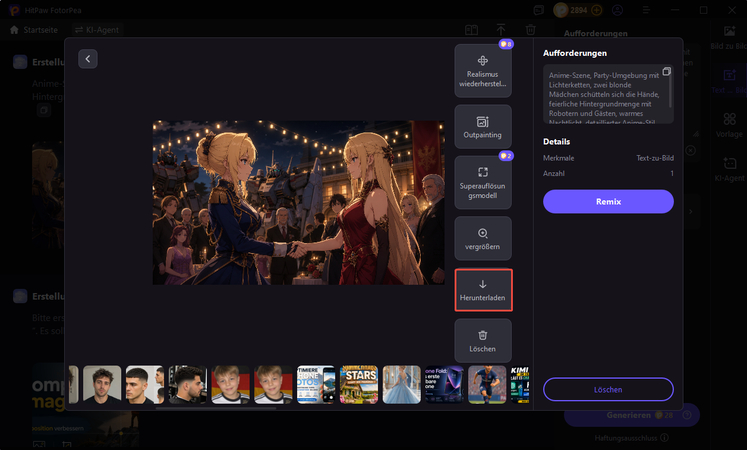Click Löschen trash button beside image
This screenshot has height=450, width=747.
[483, 341]
